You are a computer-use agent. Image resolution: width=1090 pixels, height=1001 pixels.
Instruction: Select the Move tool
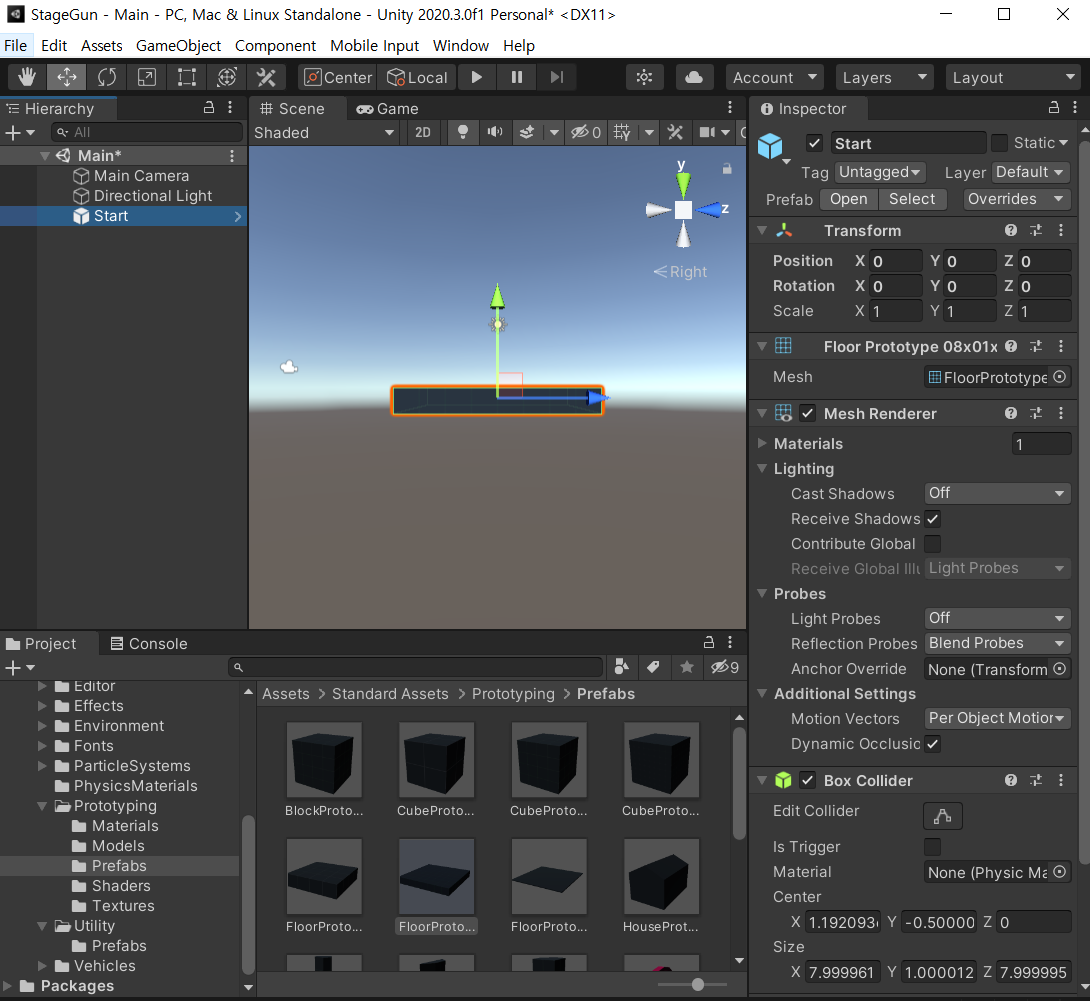click(67, 77)
